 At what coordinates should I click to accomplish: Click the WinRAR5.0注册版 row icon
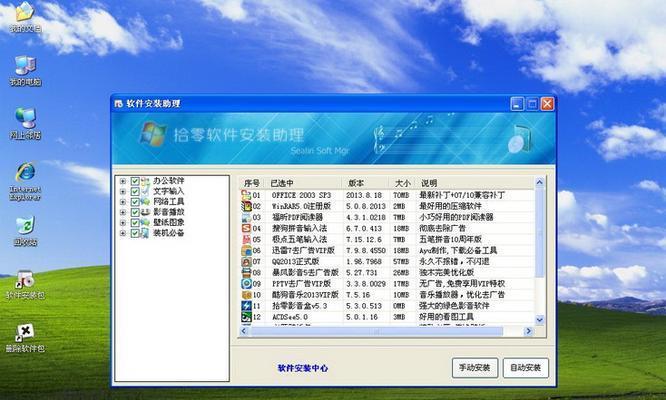tap(246, 206)
